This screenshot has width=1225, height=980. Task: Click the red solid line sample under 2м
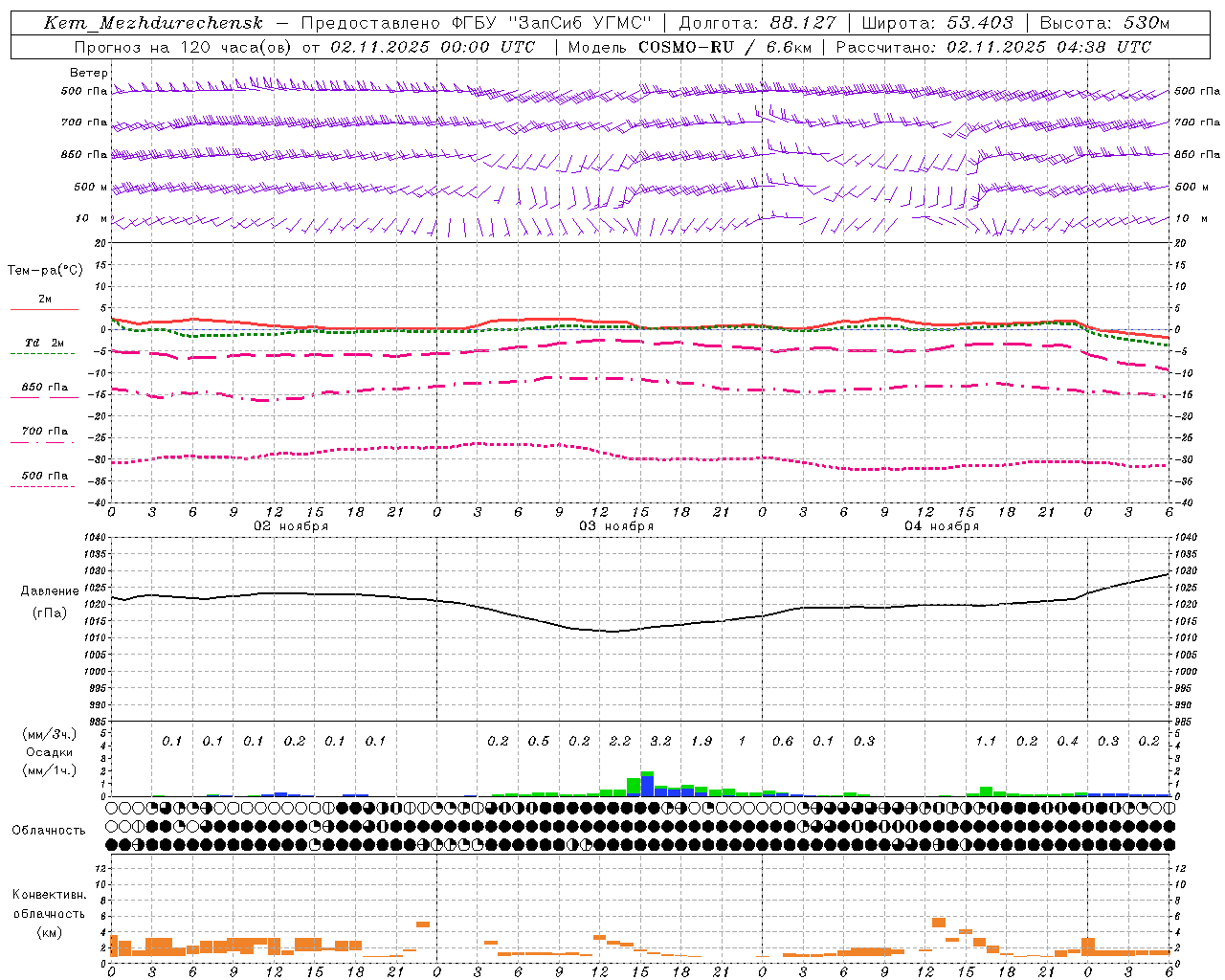pyautogui.click(x=44, y=309)
